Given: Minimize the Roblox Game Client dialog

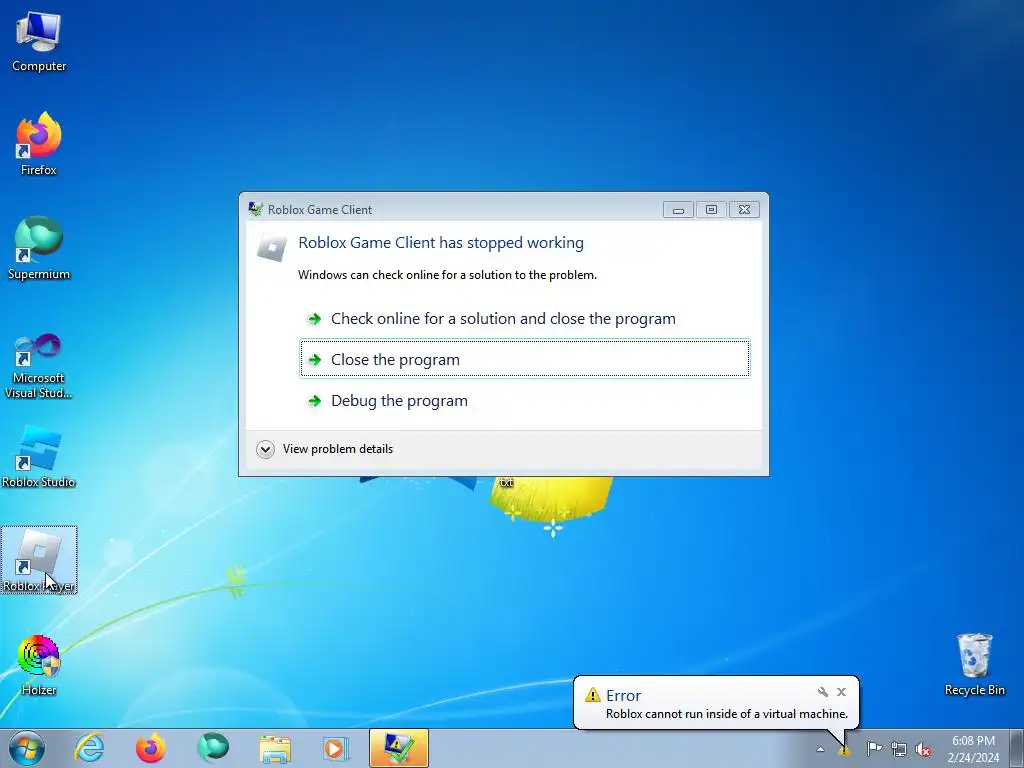Looking at the screenshot, I should tap(678, 210).
